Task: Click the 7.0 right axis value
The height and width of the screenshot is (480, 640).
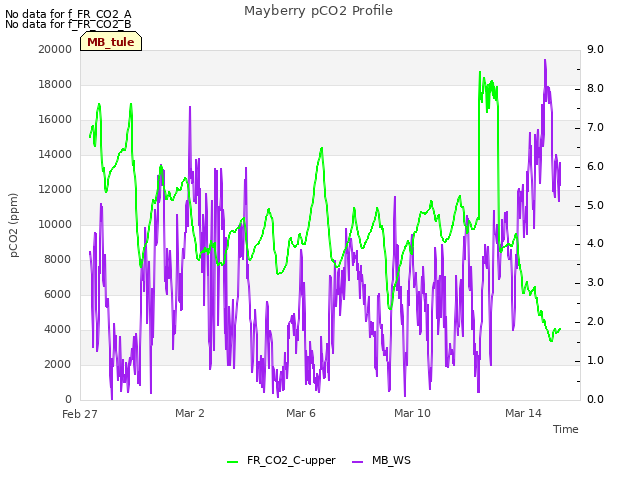Action: click(x=595, y=127)
